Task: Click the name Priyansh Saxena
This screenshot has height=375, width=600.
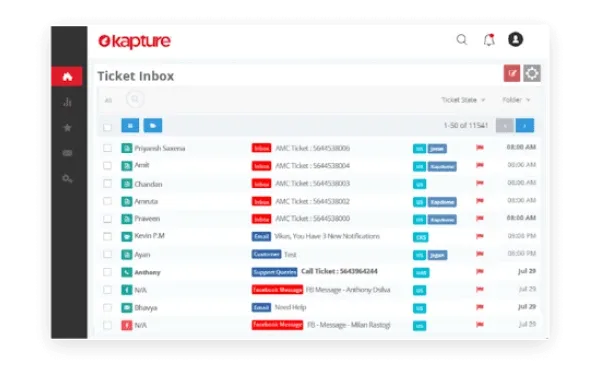Action: coord(160,148)
